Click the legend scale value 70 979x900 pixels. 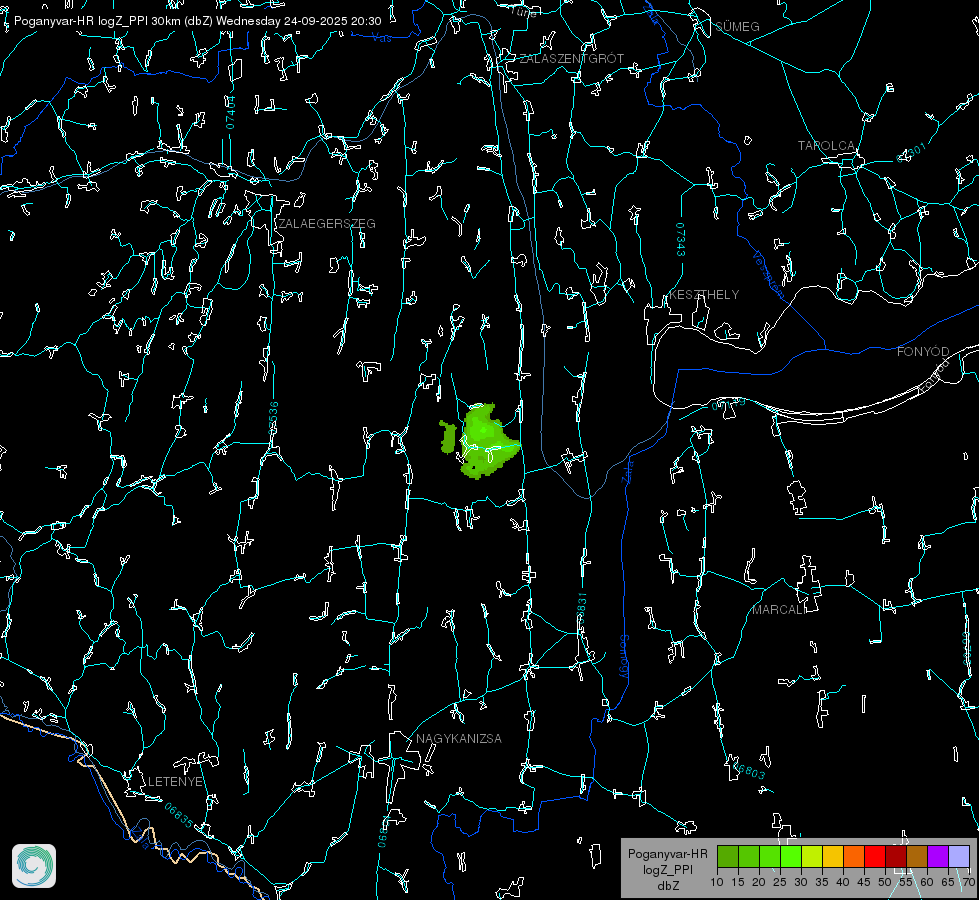pos(969,883)
